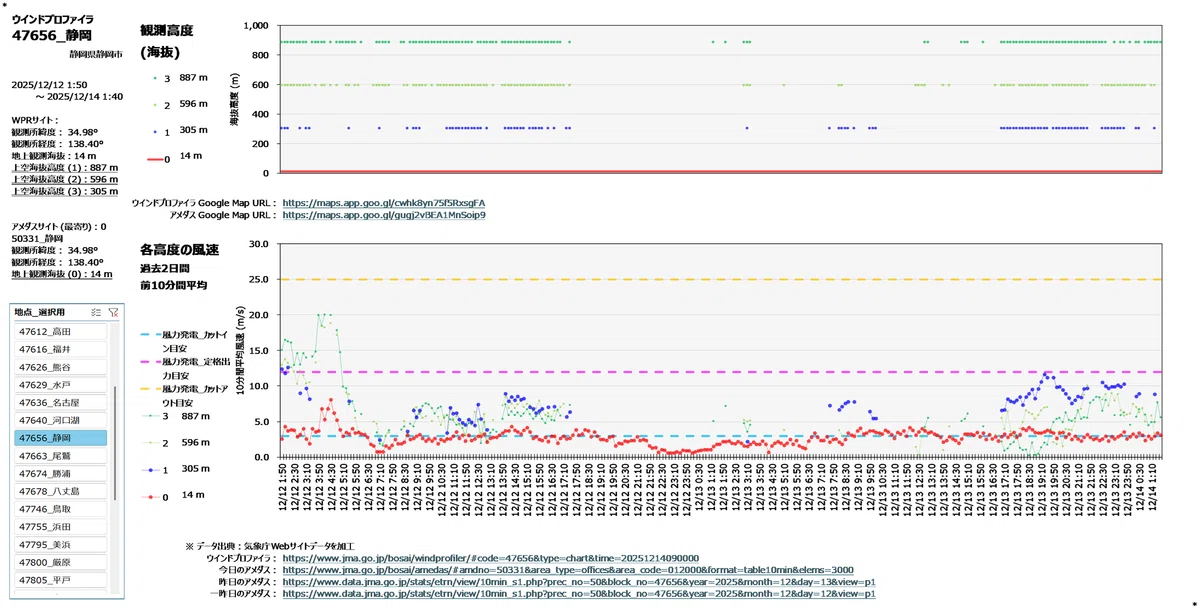Select station 47616_福井 in the slicer
Image resolution: width=1200 pixels, height=612 pixels.
61,349
